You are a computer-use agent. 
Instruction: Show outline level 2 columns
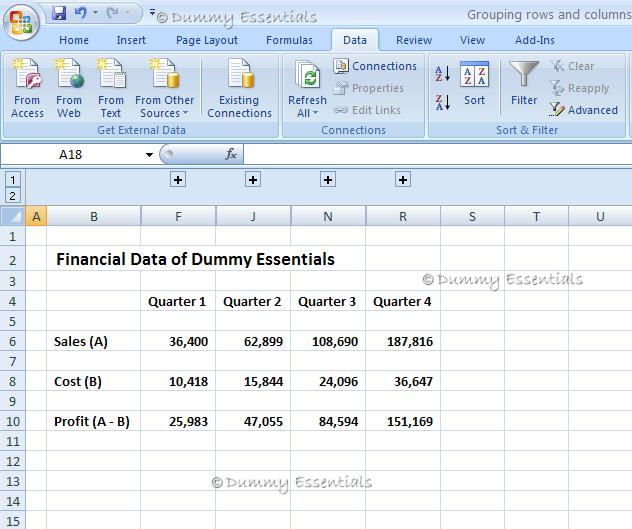pyautogui.click(x=13, y=196)
